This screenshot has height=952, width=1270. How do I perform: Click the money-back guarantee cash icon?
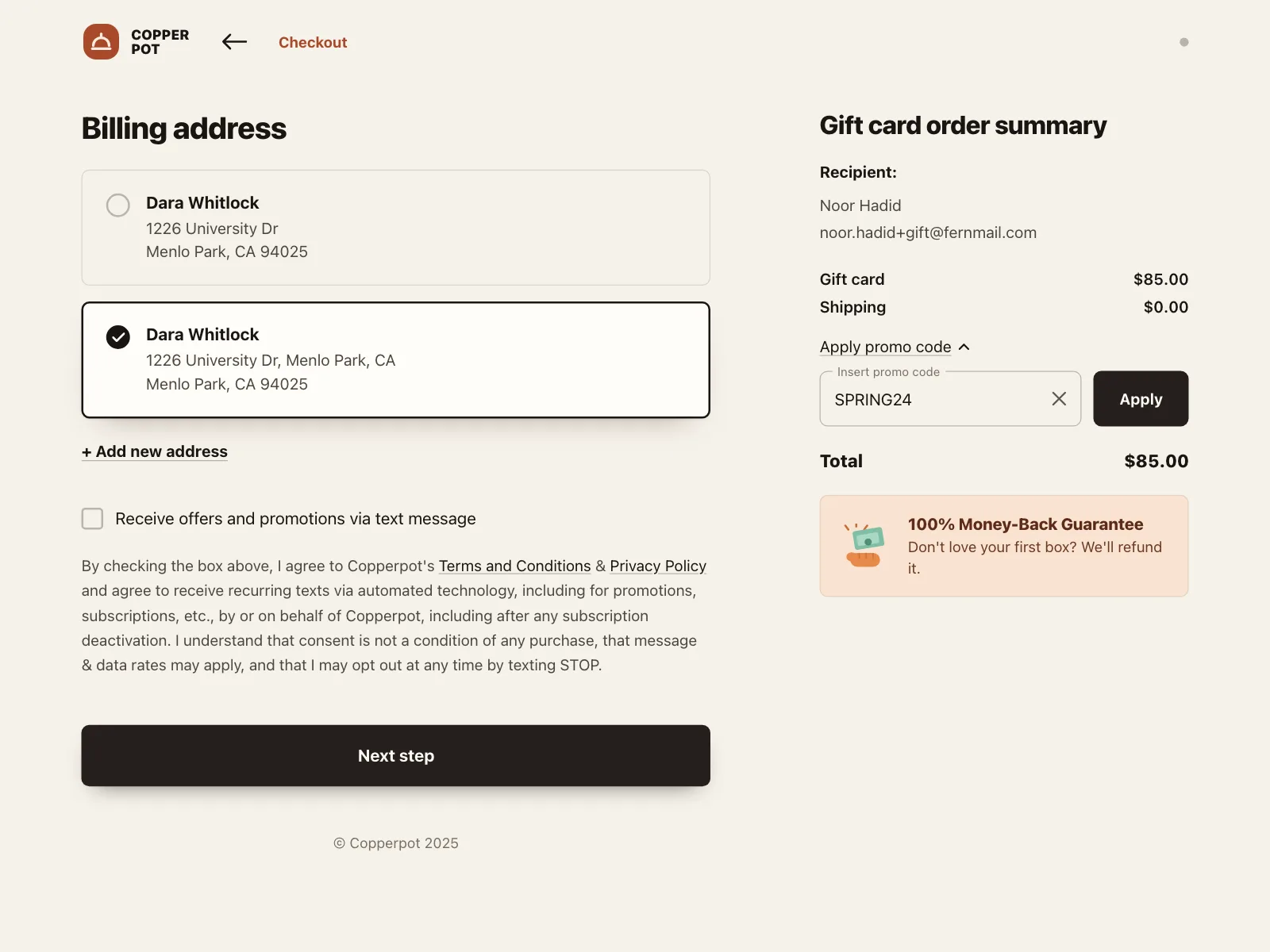864,546
